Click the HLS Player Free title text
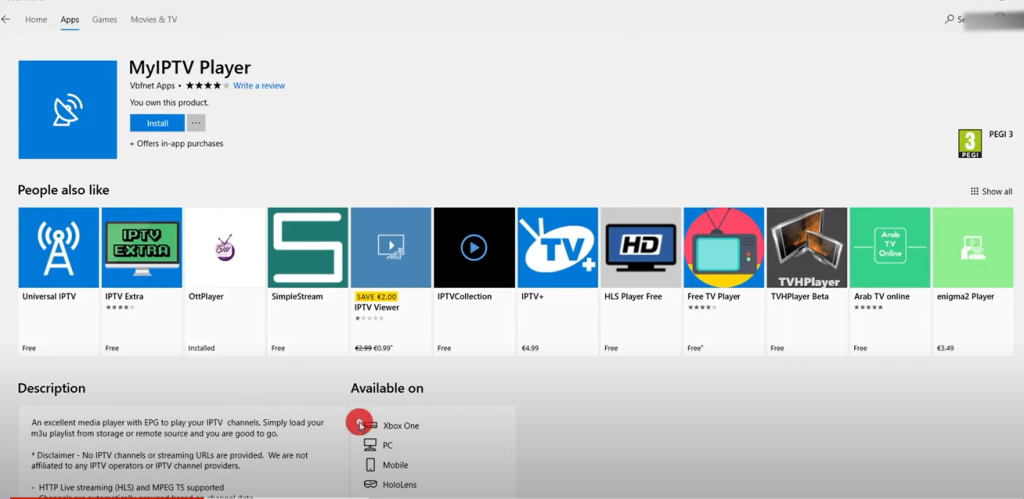 pos(633,297)
